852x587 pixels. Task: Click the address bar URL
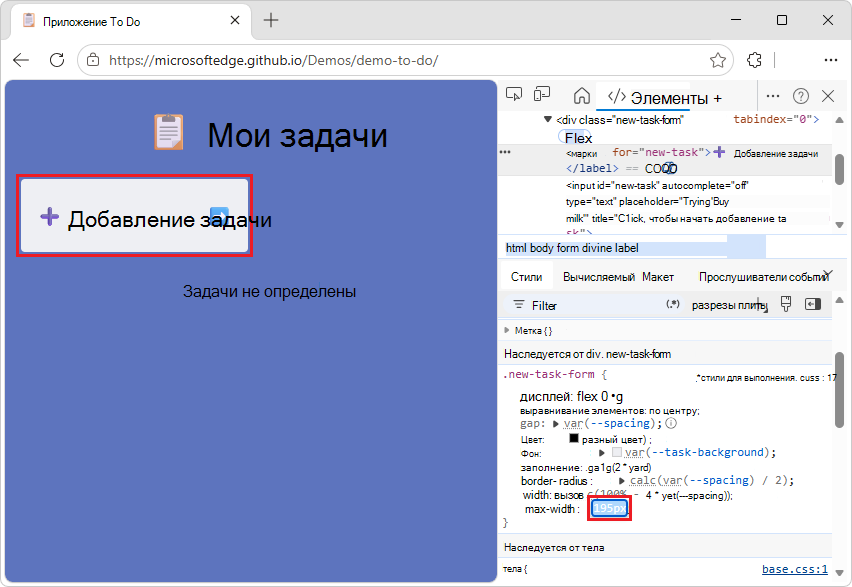click(273, 60)
